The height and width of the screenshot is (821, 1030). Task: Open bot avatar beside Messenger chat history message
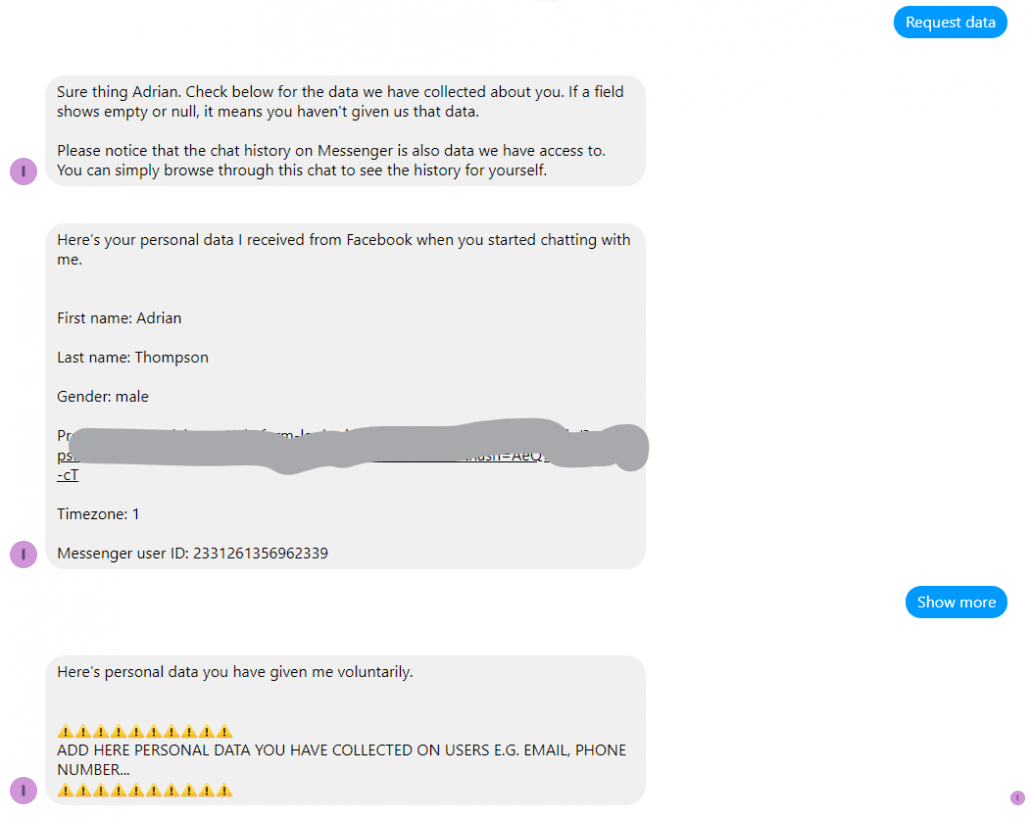24,171
